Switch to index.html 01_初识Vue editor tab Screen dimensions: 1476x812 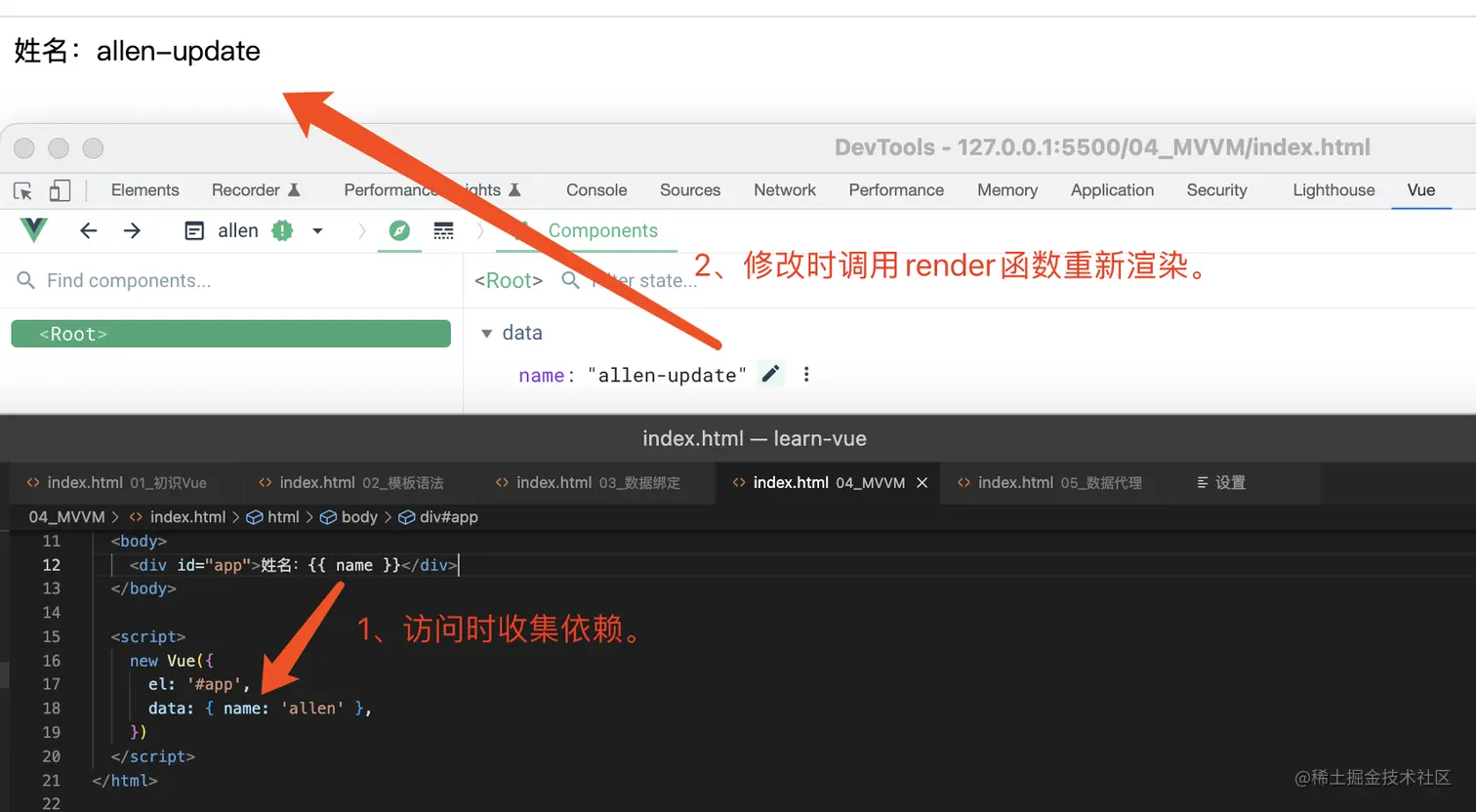pyautogui.click(x=126, y=483)
